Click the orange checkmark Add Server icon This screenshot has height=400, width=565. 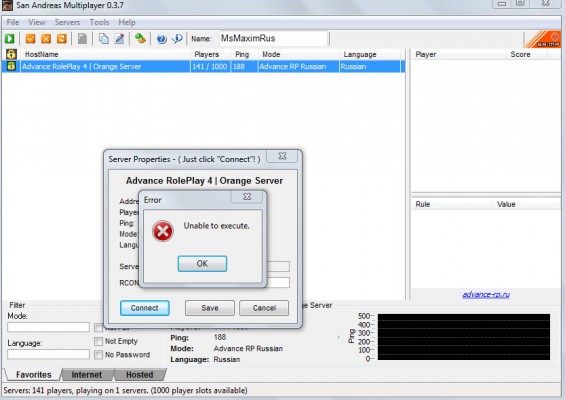click(x=30, y=39)
